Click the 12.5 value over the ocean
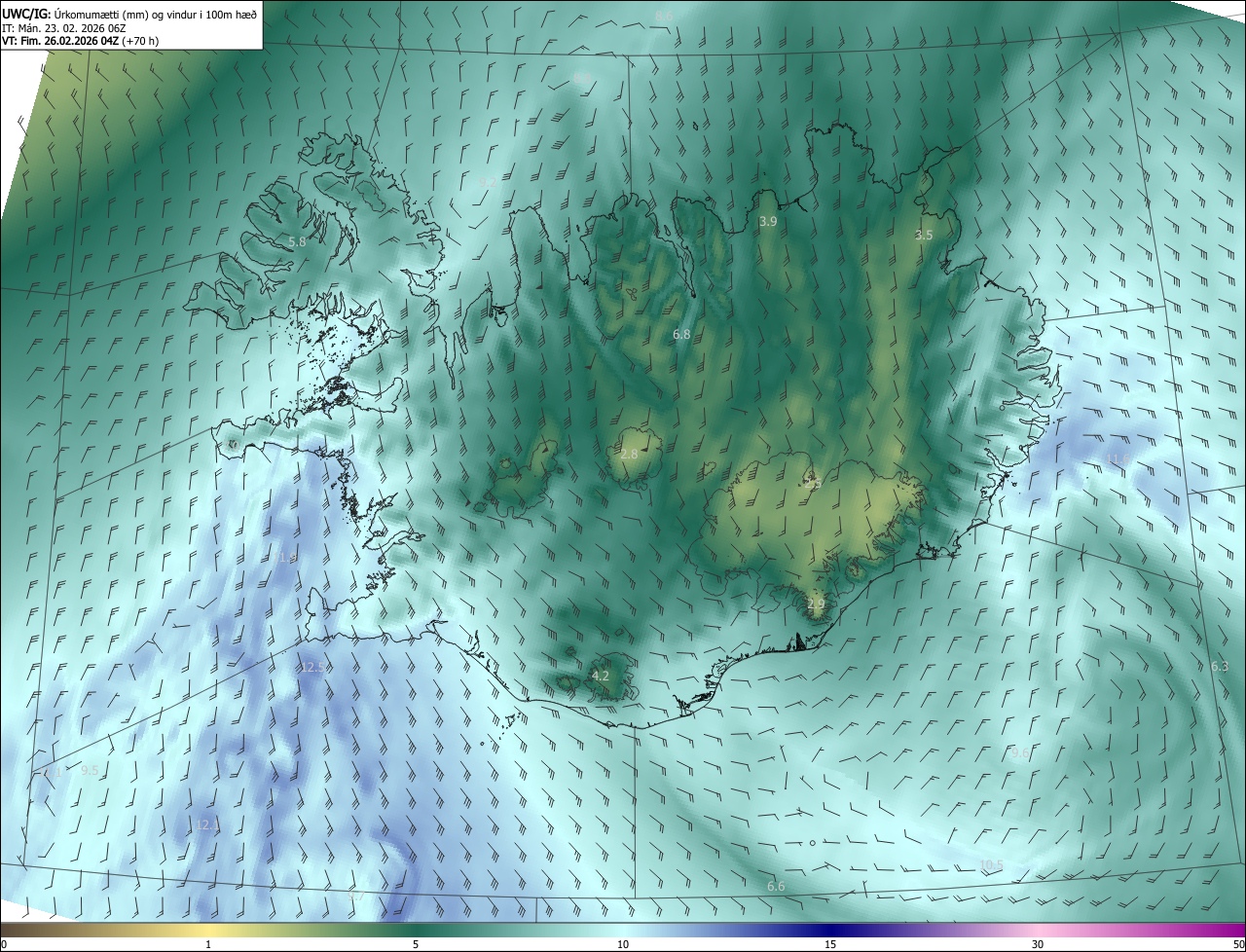1246x952 pixels. (x=312, y=667)
